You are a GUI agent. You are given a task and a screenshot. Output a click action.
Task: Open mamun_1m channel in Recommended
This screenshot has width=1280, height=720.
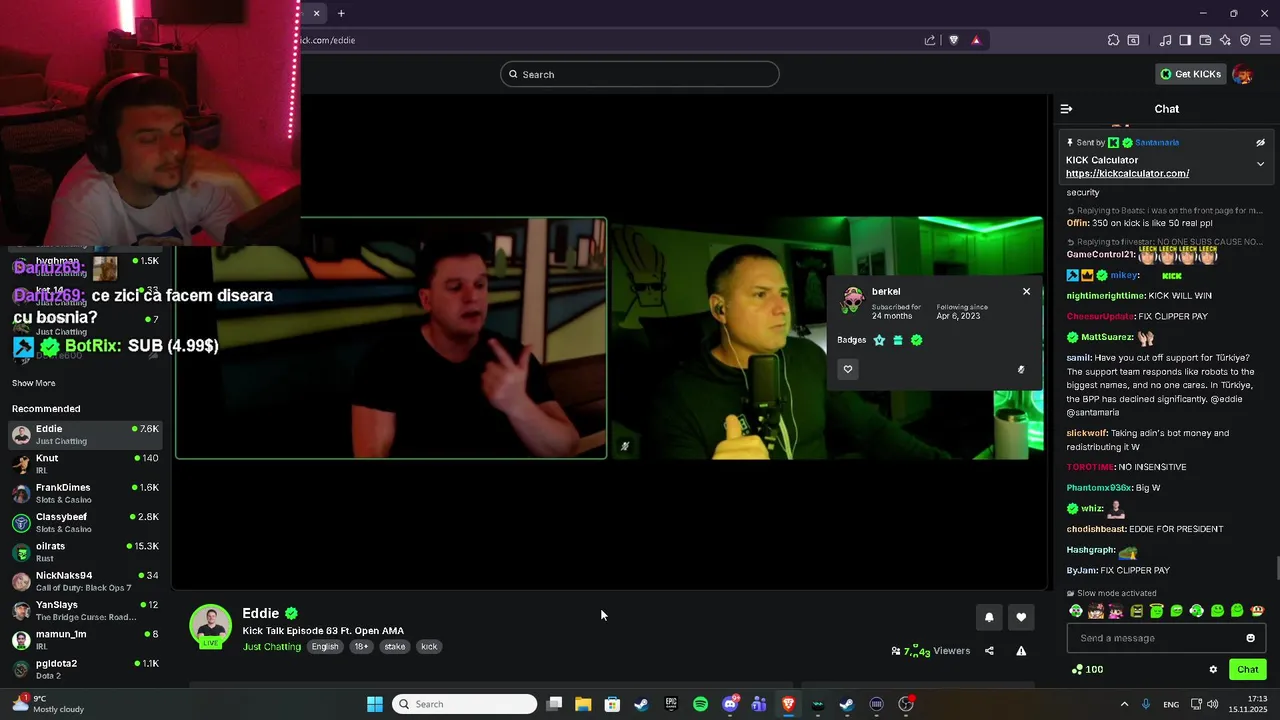[85, 640]
